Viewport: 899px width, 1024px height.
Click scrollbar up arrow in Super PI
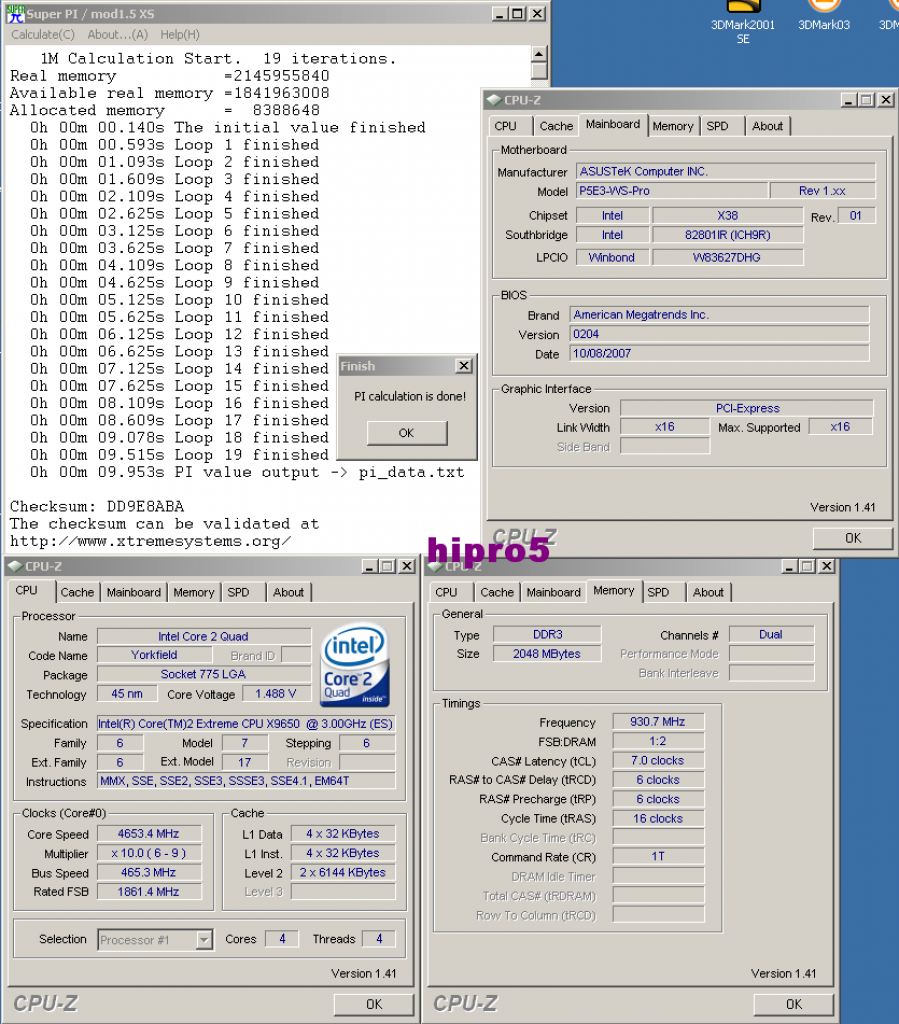539,54
